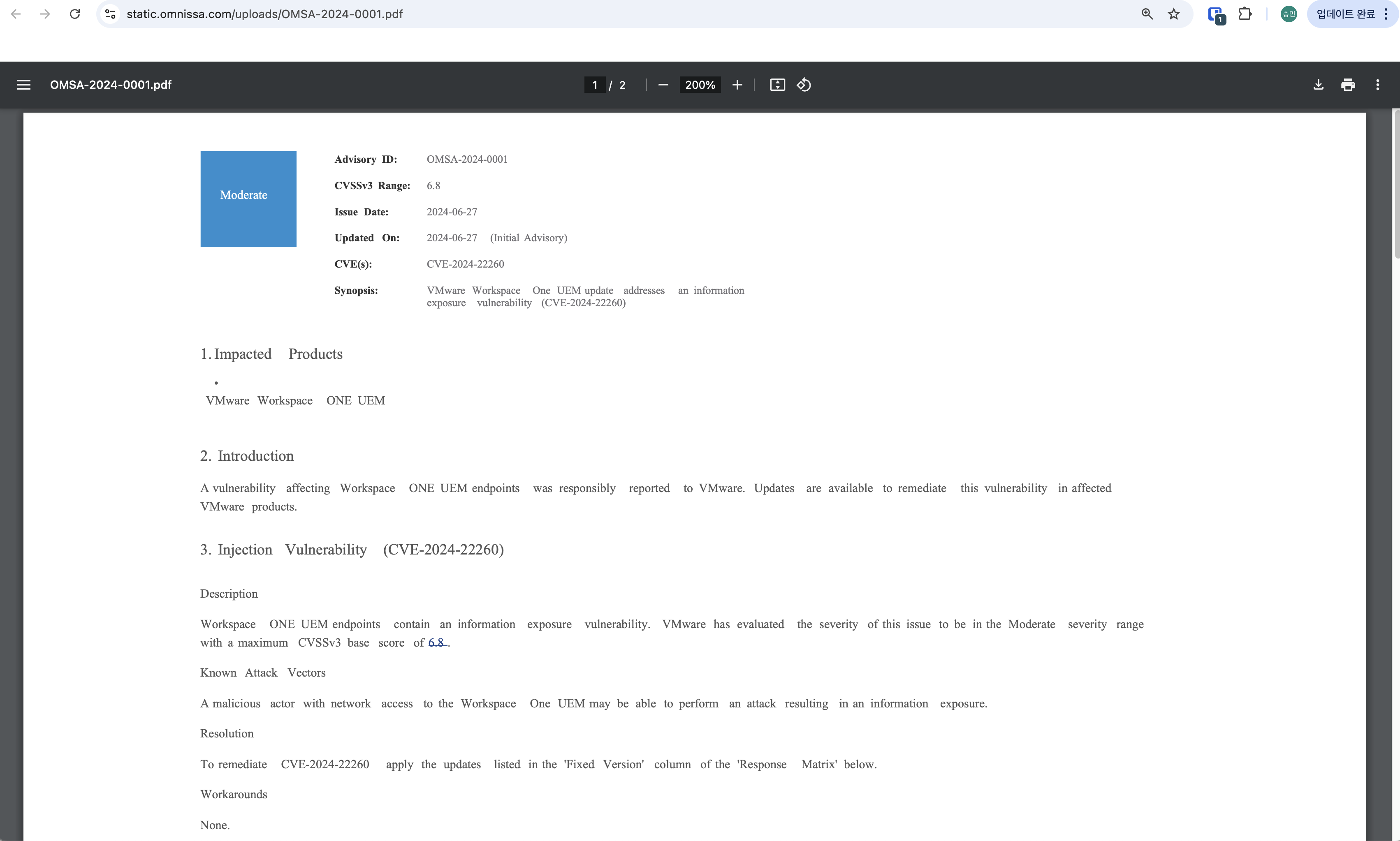Image resolution: width=1400 pixels, height=841 pixels.
Task: Reload the current page
Action: tap(75, 14)
